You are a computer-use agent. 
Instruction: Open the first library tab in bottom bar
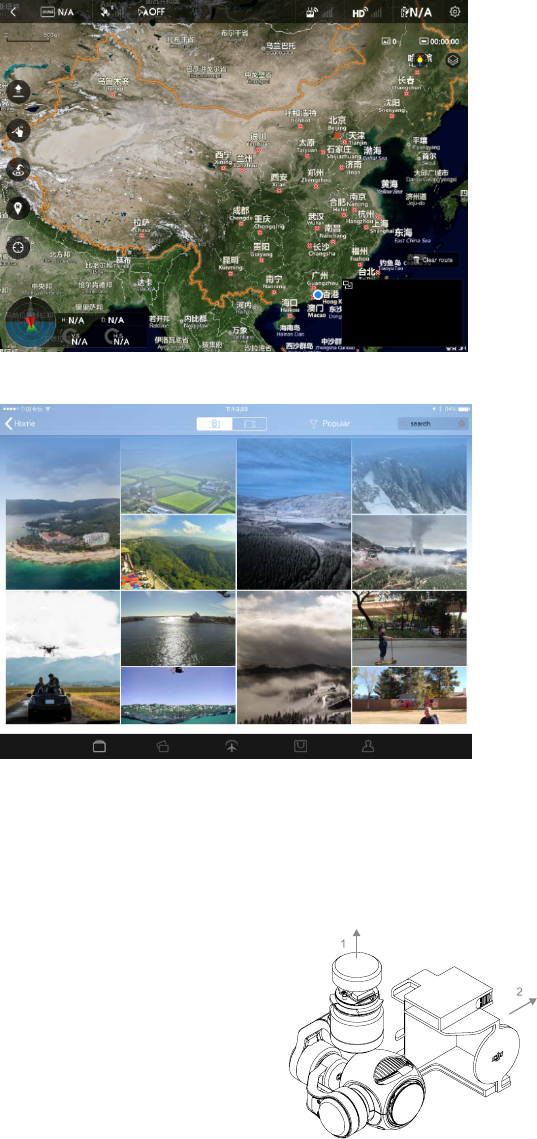[100, 746]
